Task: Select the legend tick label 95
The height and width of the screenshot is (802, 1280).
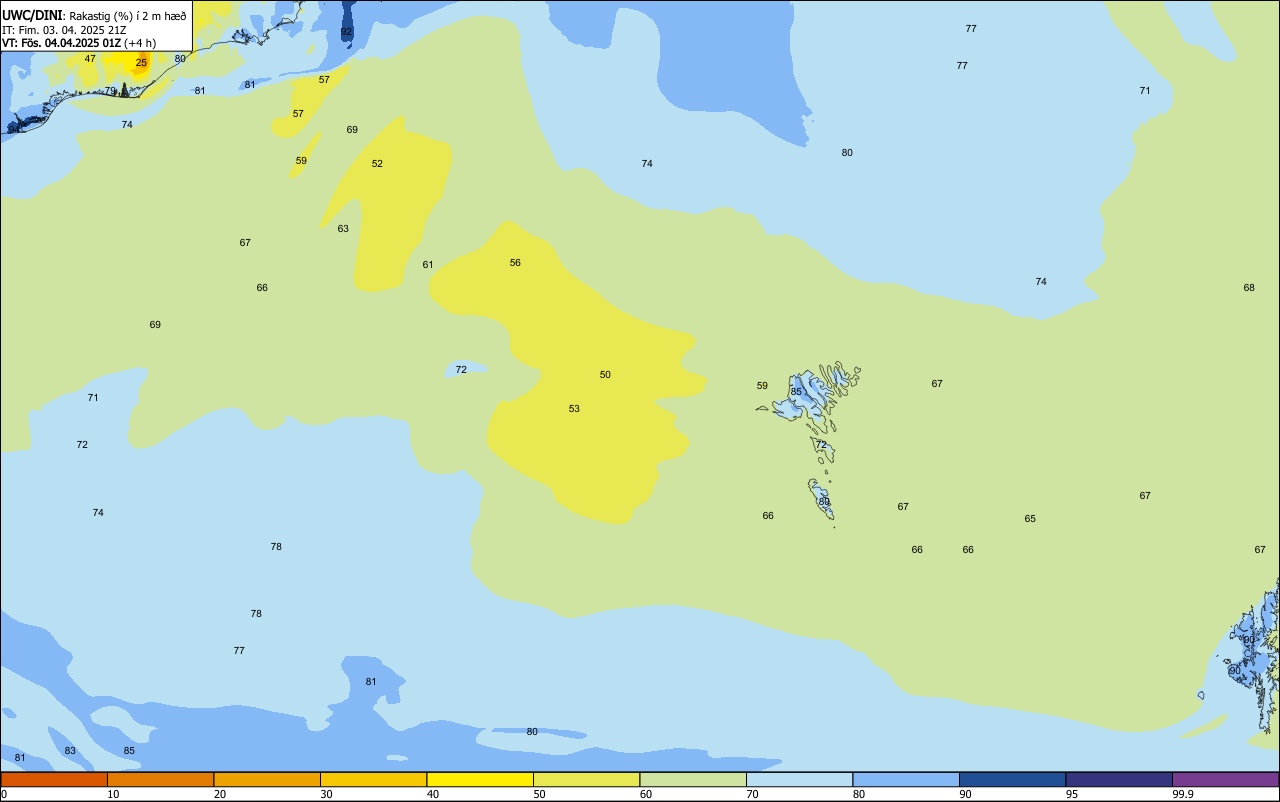Action: tap(1072, 794)
